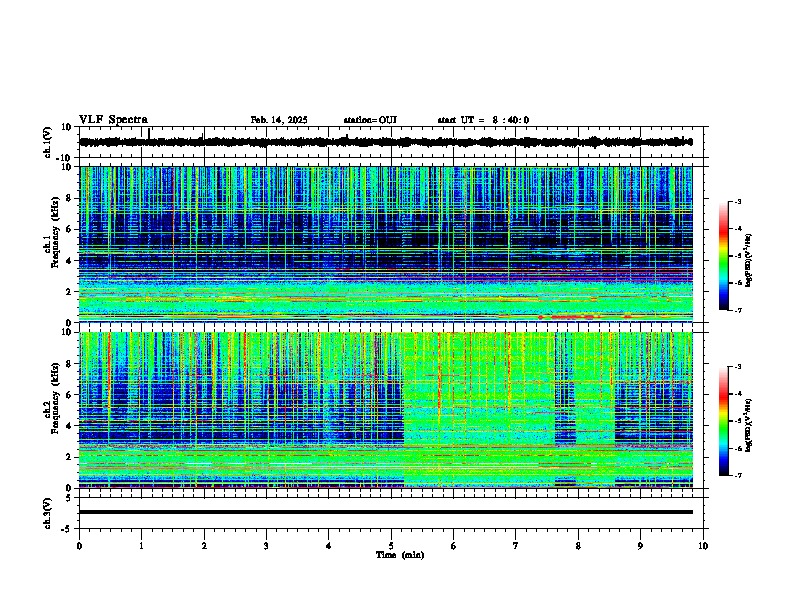Image resolution: width=792 pixels, height=612 pixels.
Task: Click the ch.2 "Frequency (kHz)" axis label
Action: tap(56, 398)
